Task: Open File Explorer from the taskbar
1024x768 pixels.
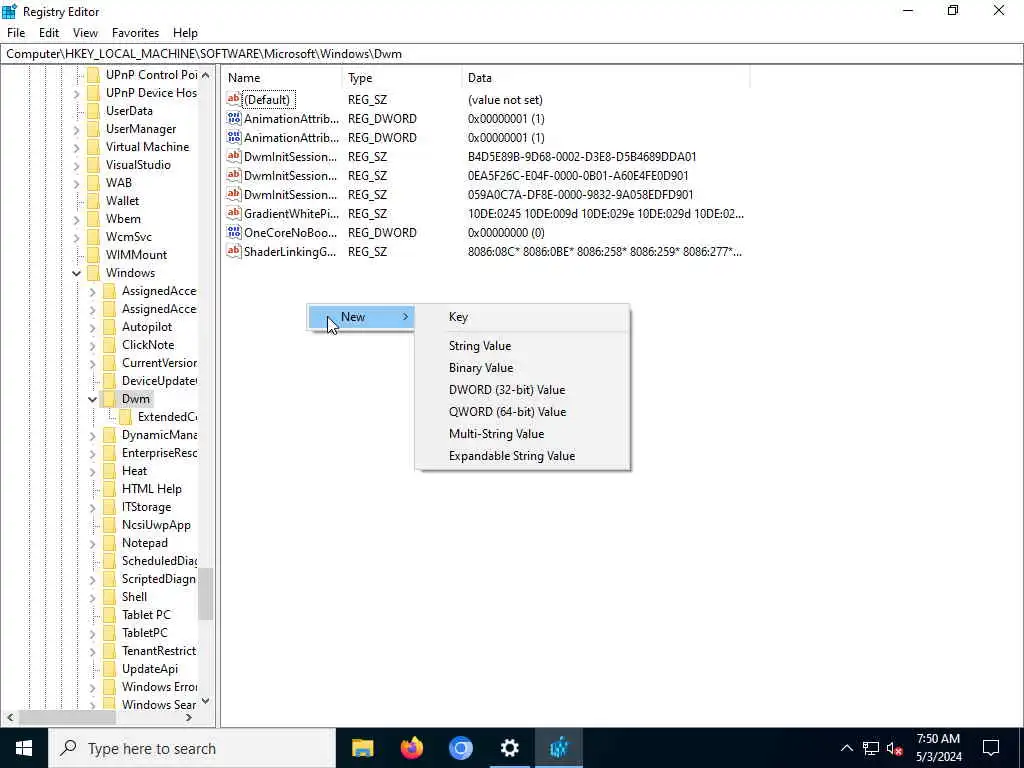Action: point(362,748)
